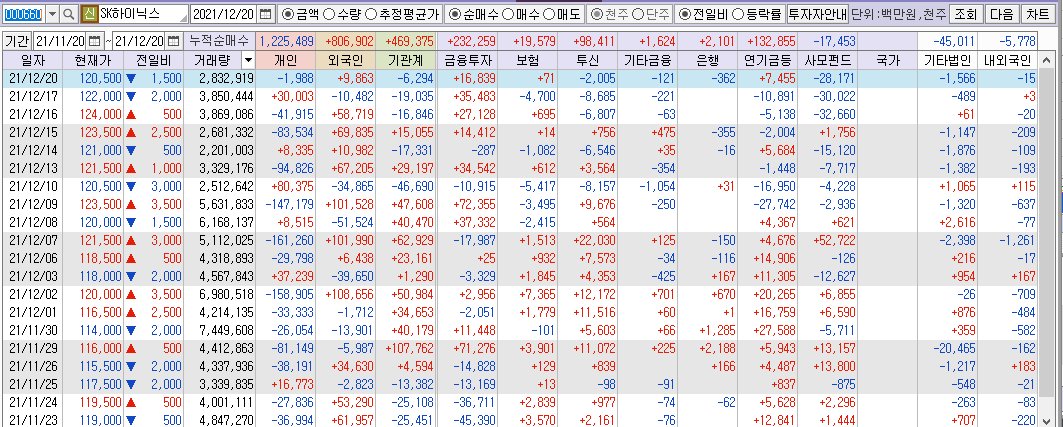
Task: Click the 기타법인 column header
Action: (948, 60)
